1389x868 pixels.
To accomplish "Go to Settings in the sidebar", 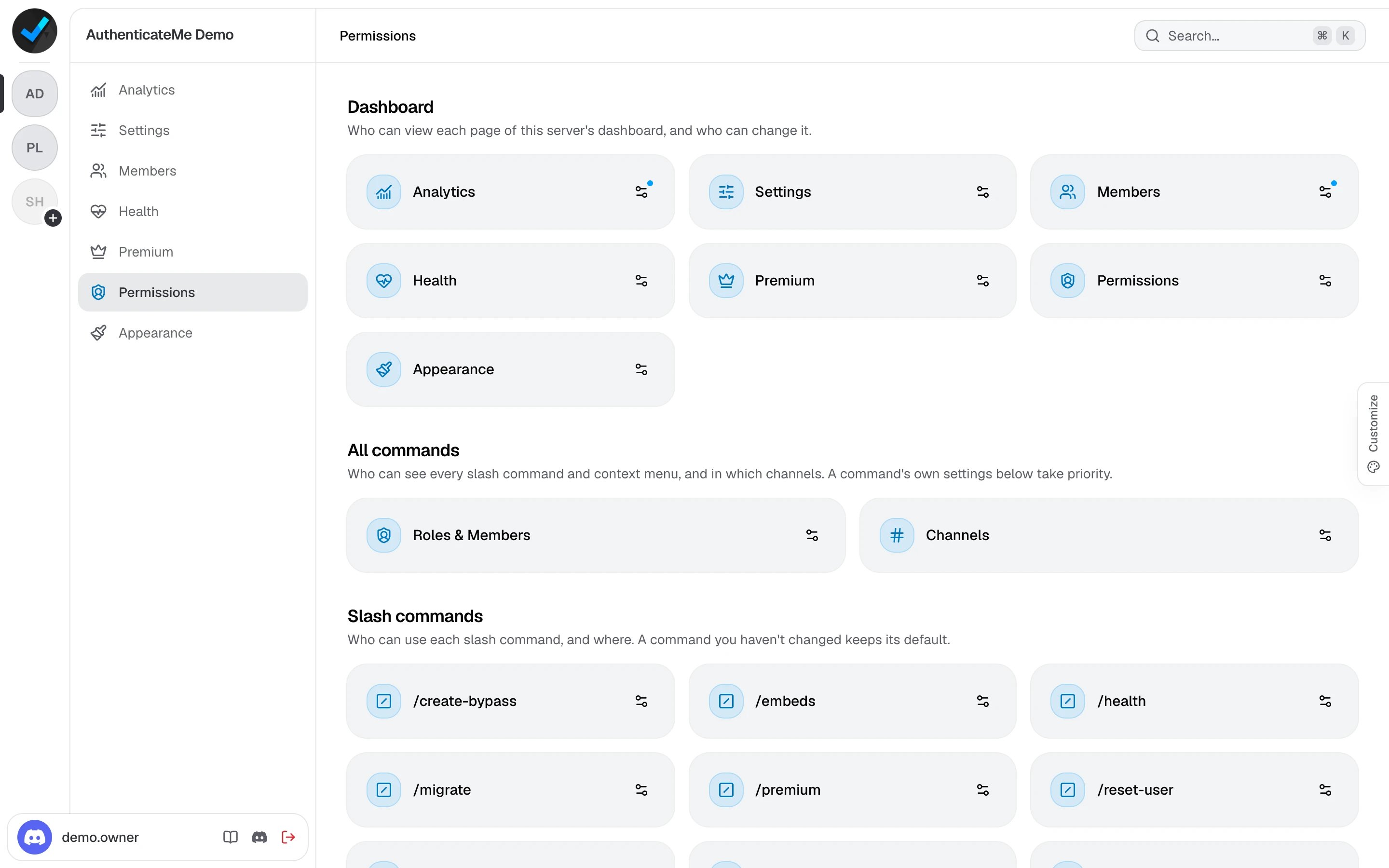I will click(x=193, y=130).
